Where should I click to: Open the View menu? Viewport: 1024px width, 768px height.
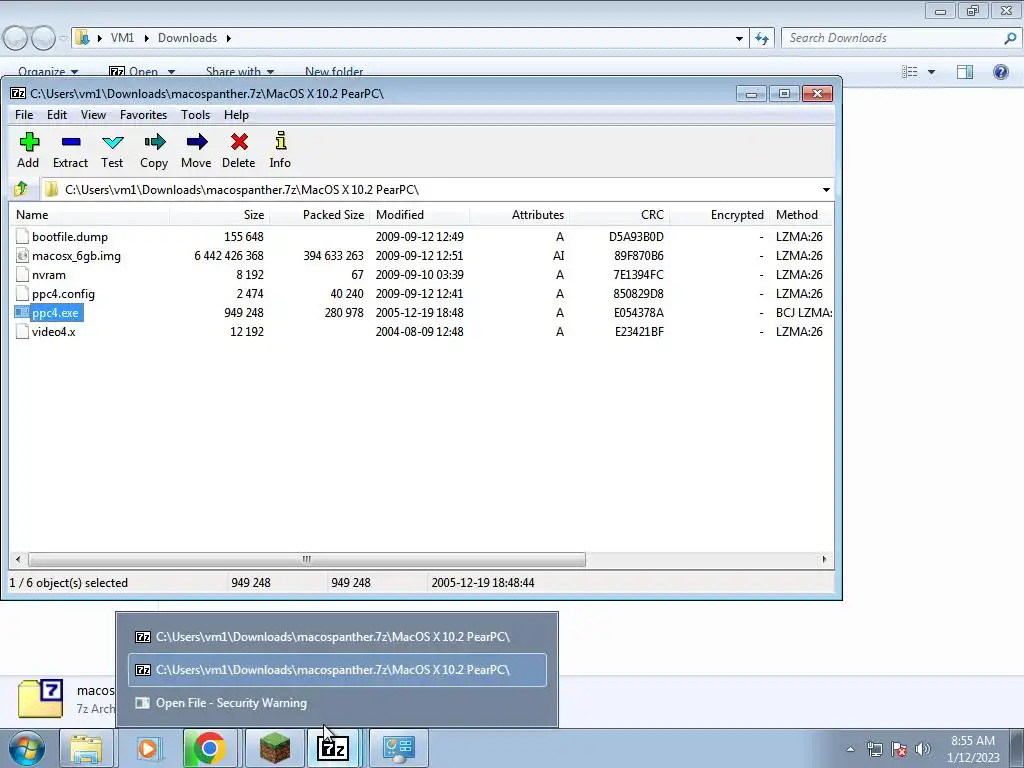click(93, 115)
